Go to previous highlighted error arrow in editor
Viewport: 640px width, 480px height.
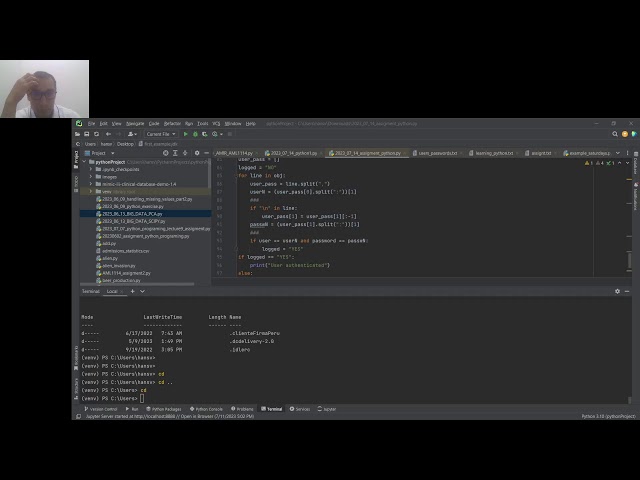coord(620,163)
